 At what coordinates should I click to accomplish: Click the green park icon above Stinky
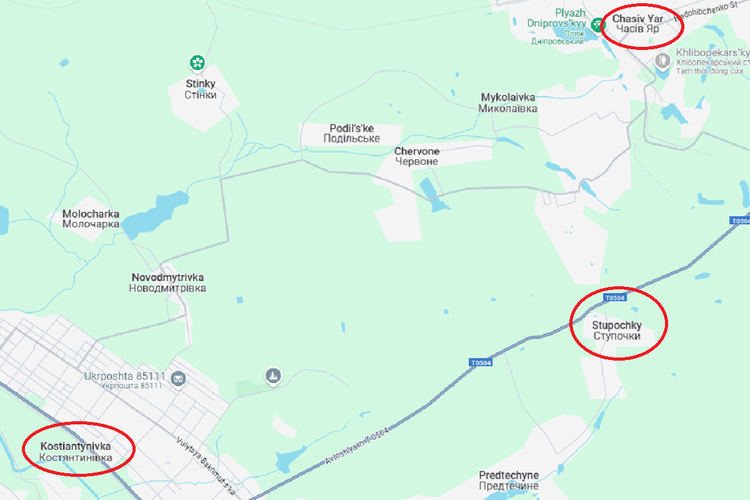click(197, 62)
